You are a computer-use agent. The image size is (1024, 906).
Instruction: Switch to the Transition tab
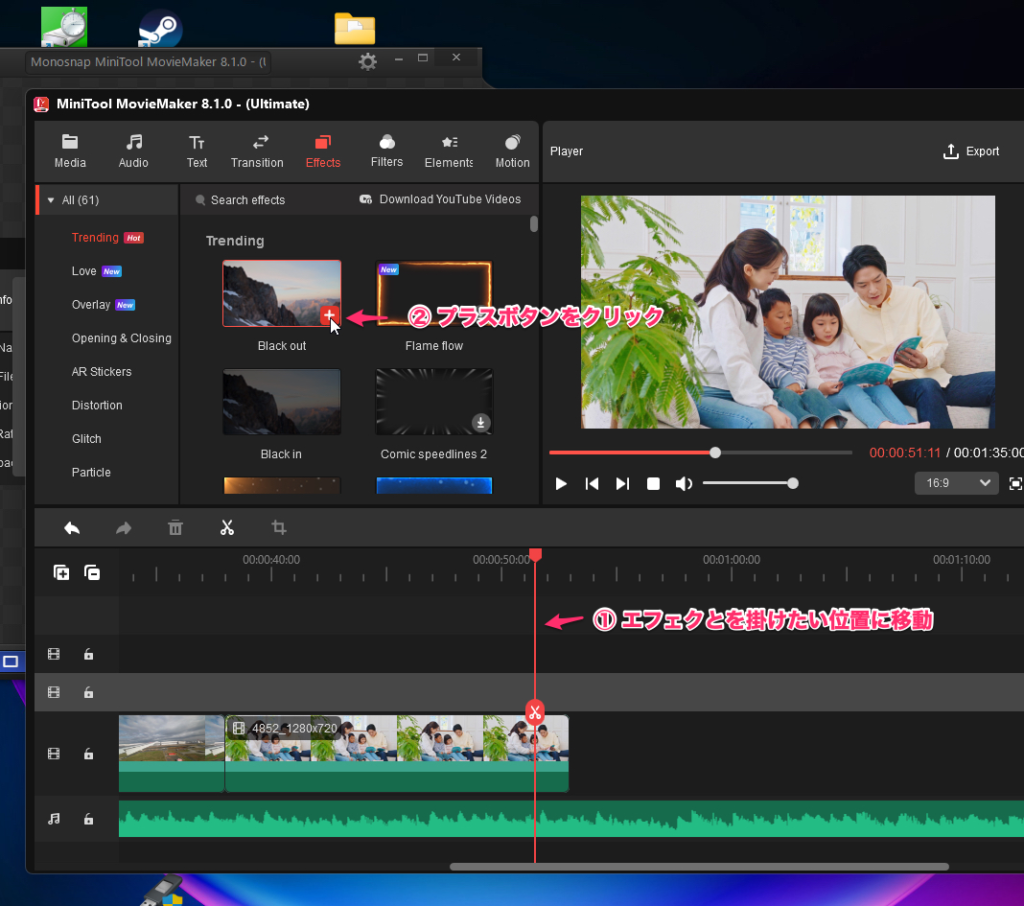pyautogui.click(x=257, y=151)
